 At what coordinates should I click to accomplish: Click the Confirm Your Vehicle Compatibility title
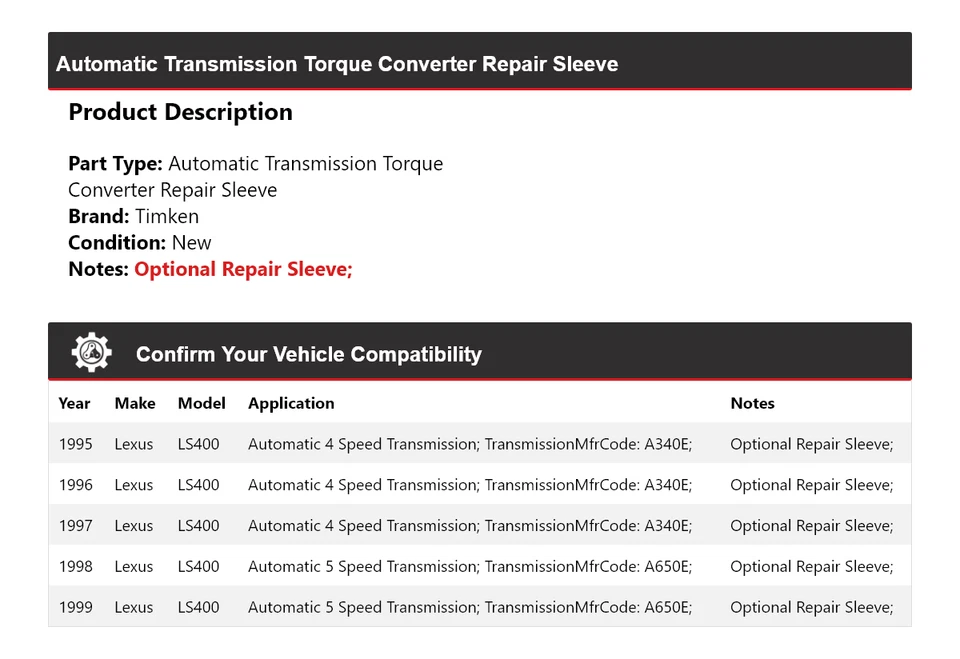click(309, 354)
